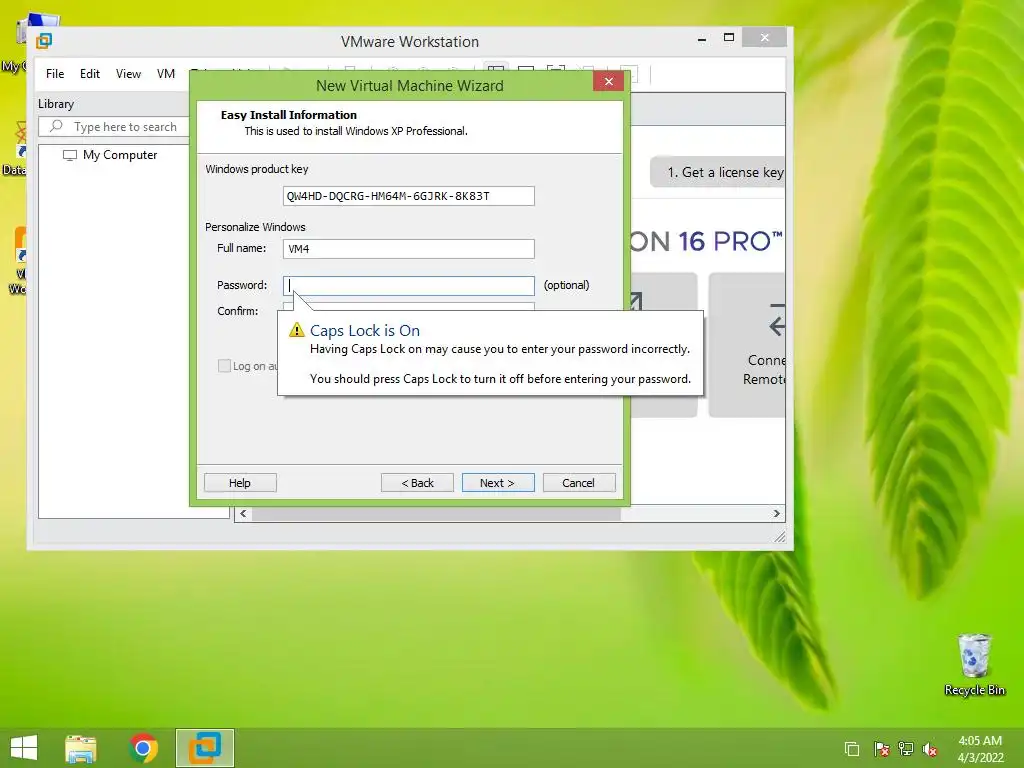Click the Windows product key field
This screenshot has height=768, width=1024.
(x=408, y=196)
